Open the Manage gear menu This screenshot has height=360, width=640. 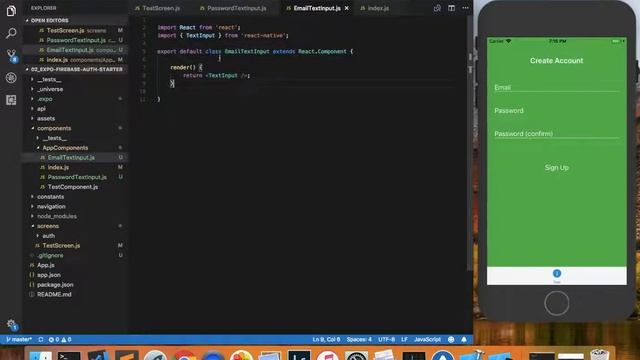tap(11, 324)
